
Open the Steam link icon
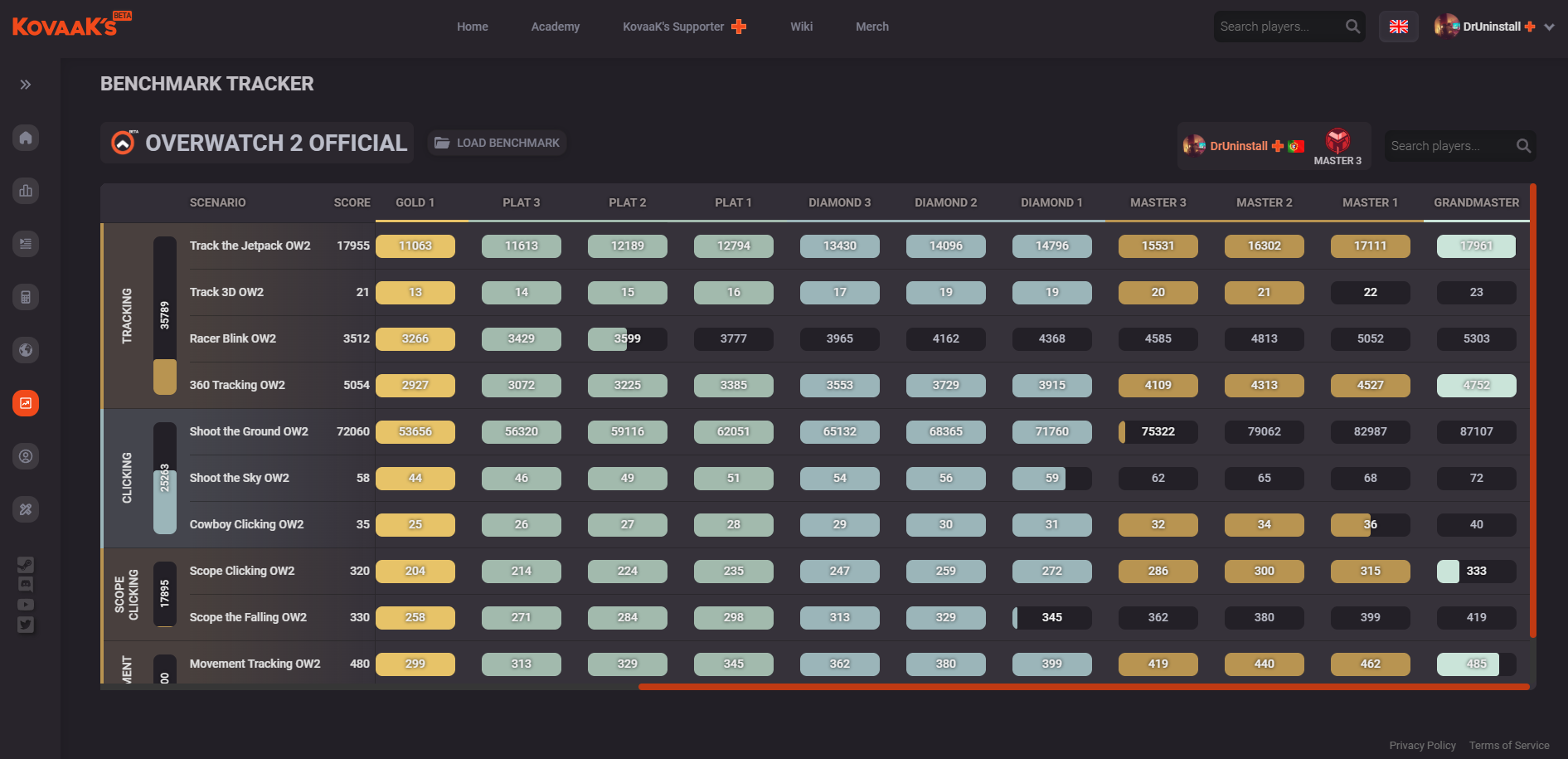26,565
